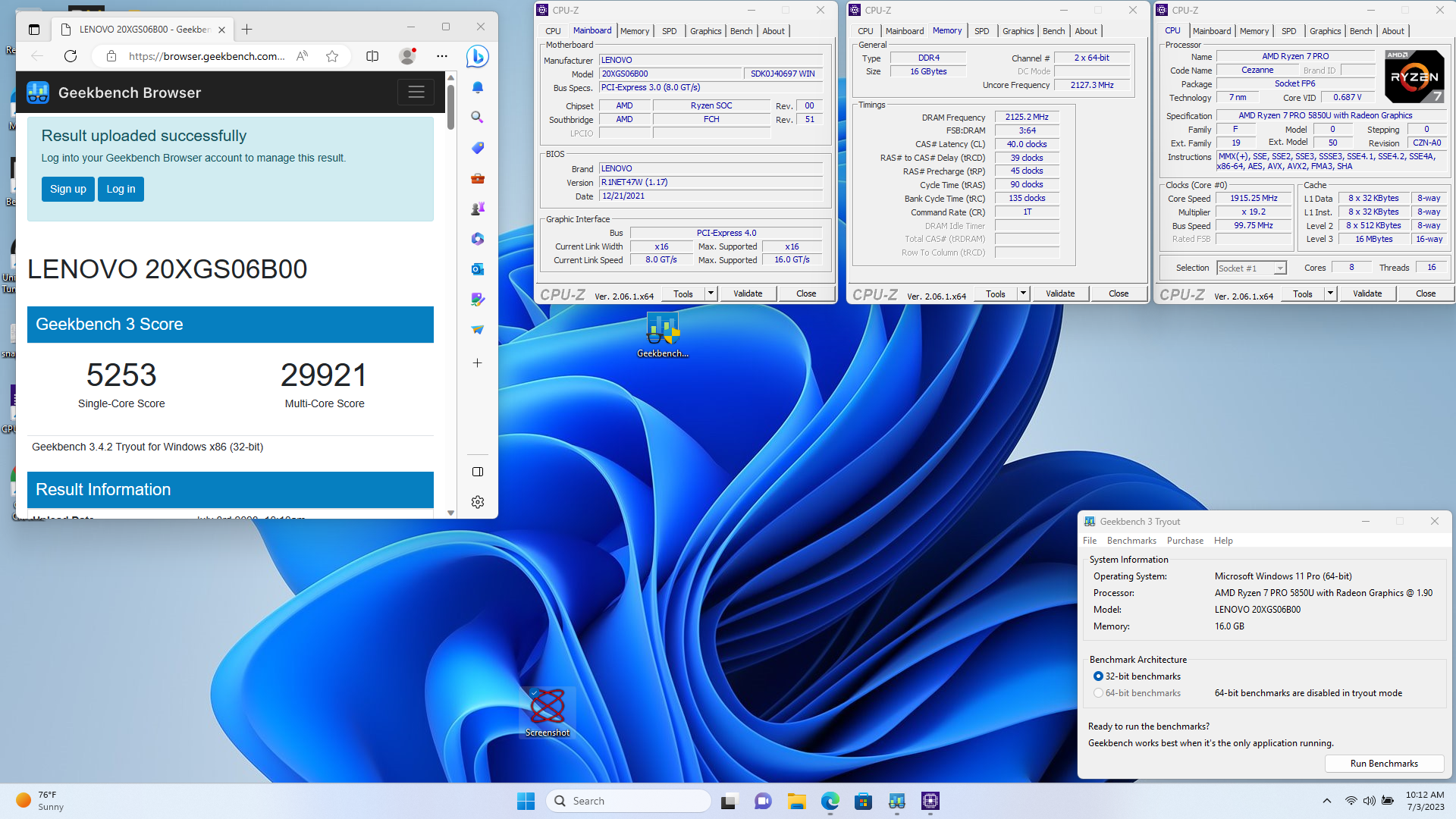Open Edge sidebar tools briefcase icon
The height and width of the screenshot is (819, 1456).
point(478,178)
